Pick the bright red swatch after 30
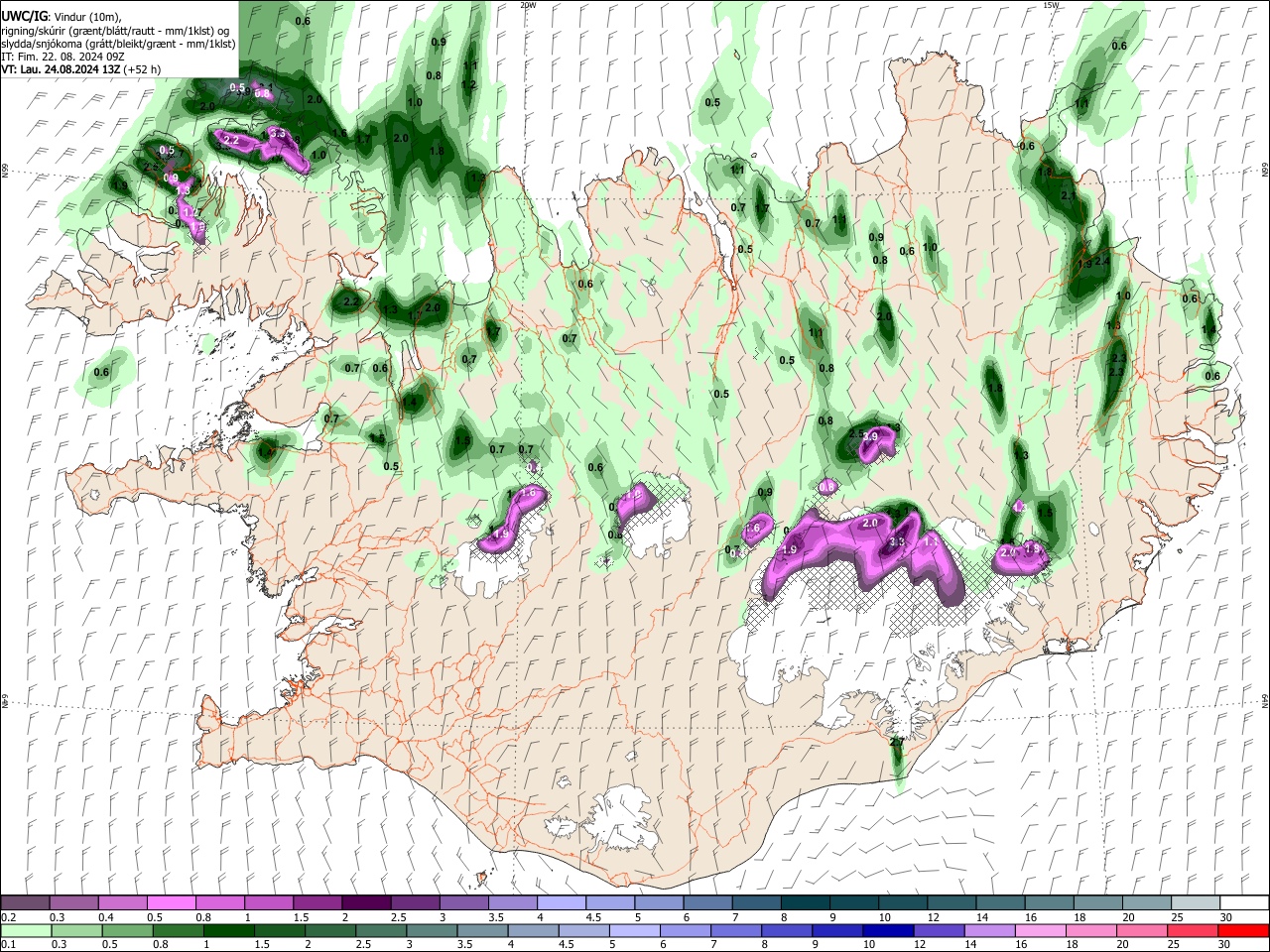 [x=1242, y=930]
